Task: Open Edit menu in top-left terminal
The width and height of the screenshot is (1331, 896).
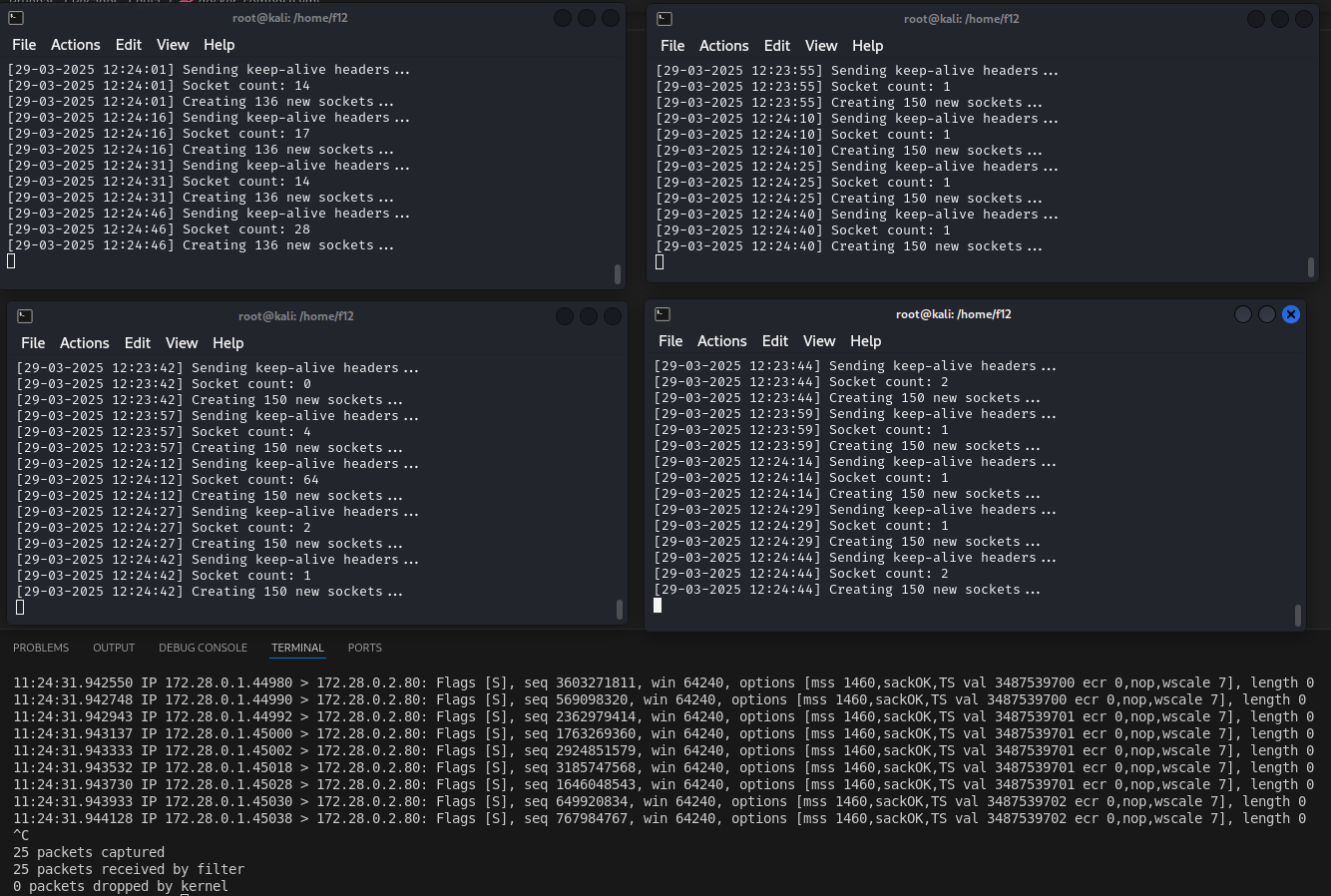Action: click(129, 45)
